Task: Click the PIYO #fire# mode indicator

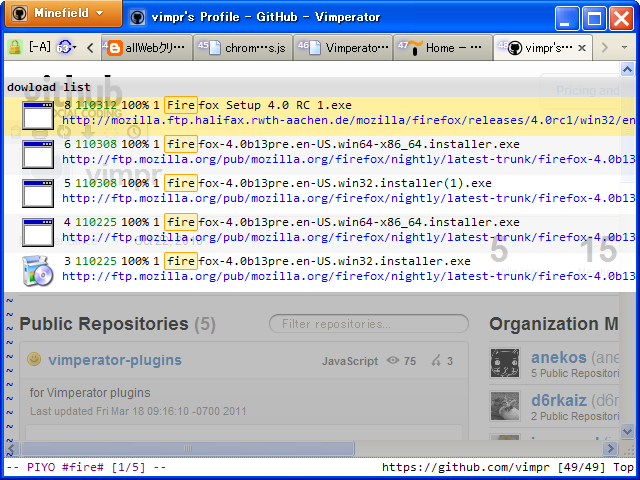Action: 86,467
